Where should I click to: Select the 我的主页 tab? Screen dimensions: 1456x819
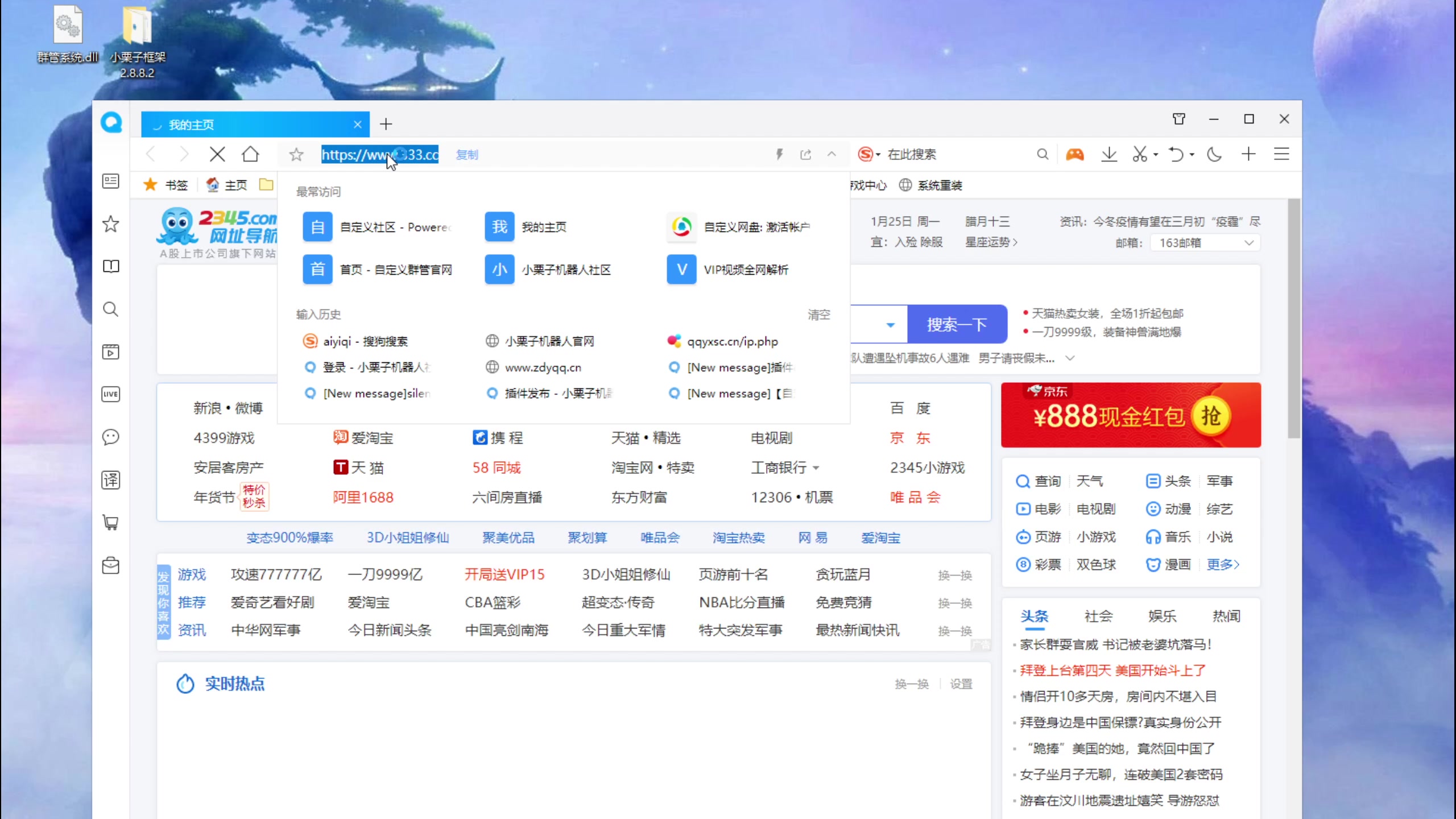(255, 124)
